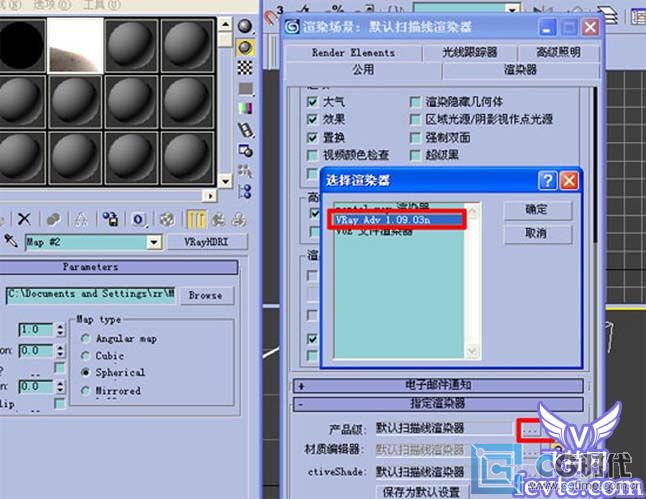646x499 pixels.
Task: Click the Reset Map X icon
Action: 24,219
